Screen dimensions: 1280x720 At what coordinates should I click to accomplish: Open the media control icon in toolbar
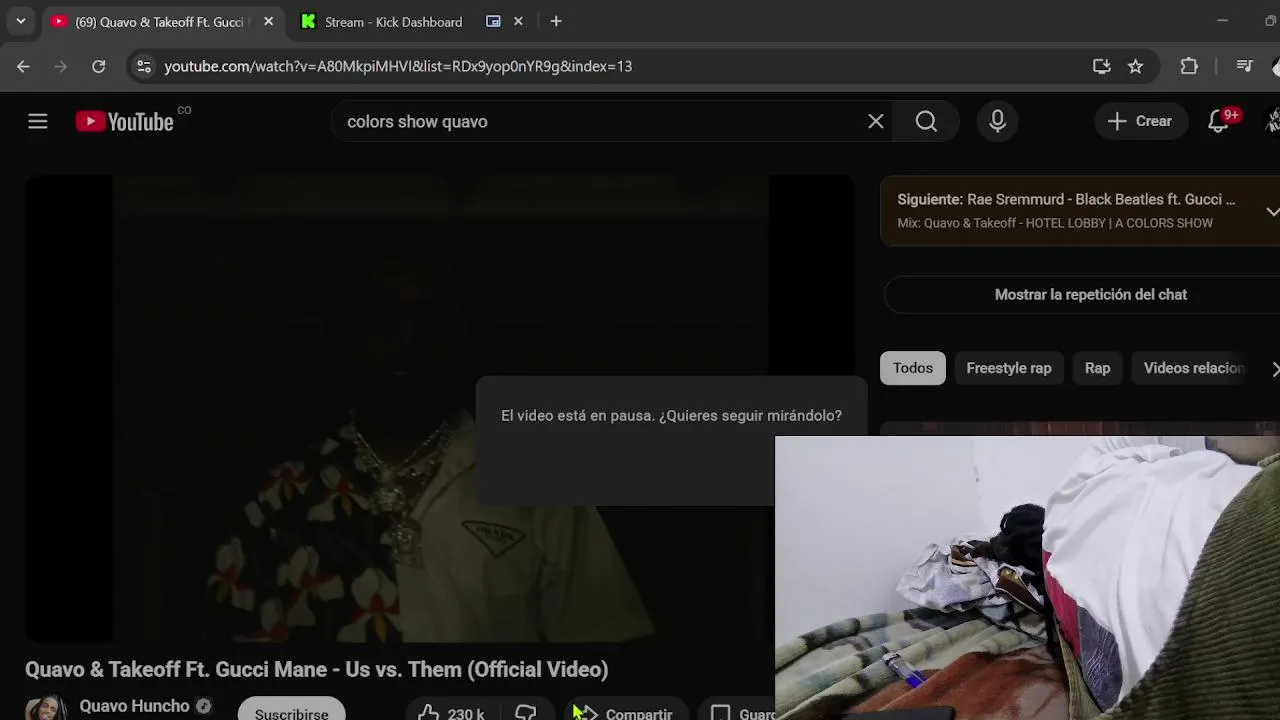coord(1245,66)
